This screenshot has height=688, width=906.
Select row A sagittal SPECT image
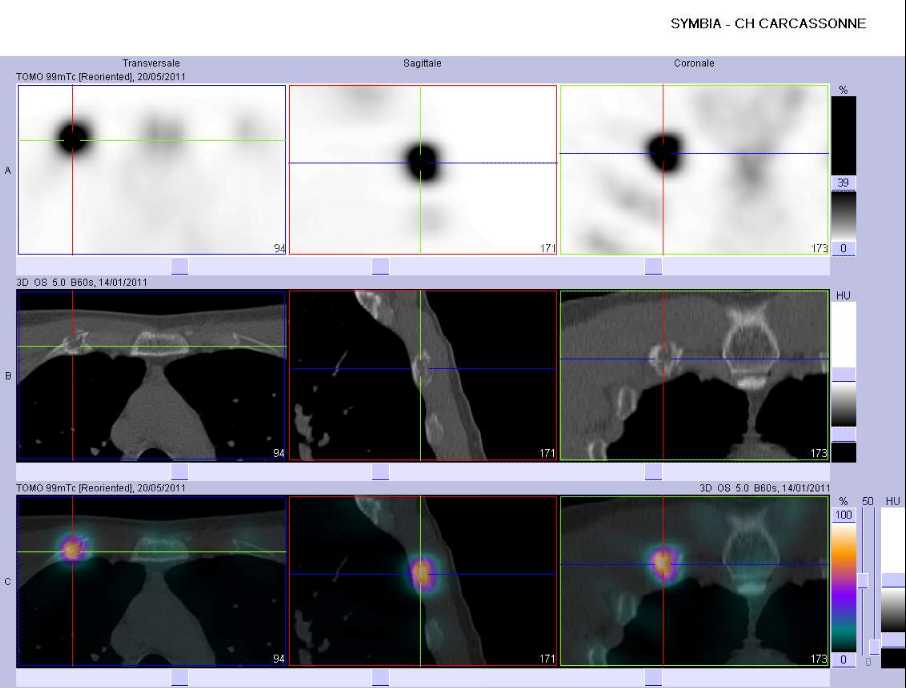coord(423,170)
